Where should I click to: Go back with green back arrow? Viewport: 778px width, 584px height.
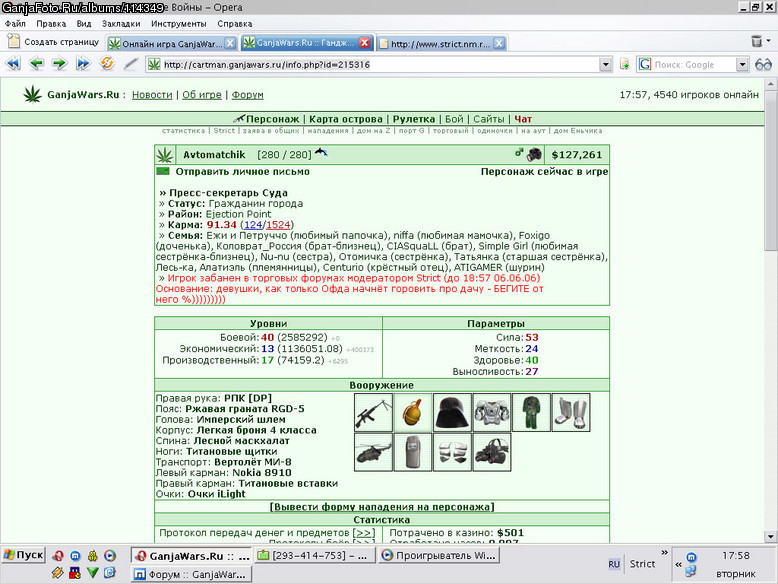(x=36, y=64)
